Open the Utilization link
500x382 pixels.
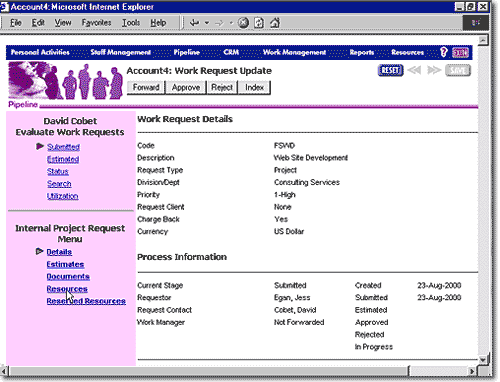click(62, 196)
